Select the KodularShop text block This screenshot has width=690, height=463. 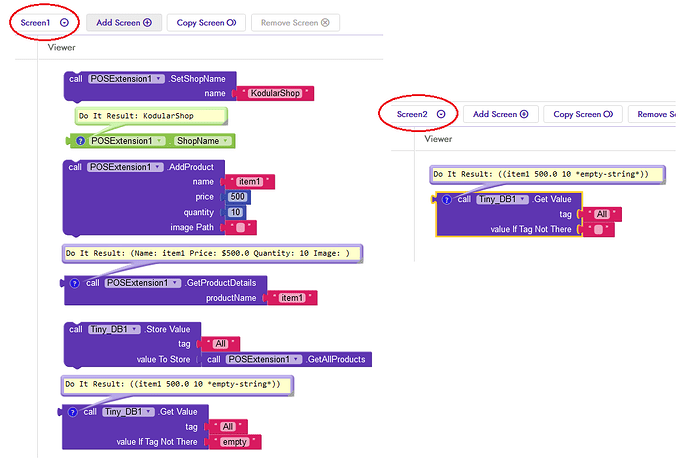click(276, 93)
